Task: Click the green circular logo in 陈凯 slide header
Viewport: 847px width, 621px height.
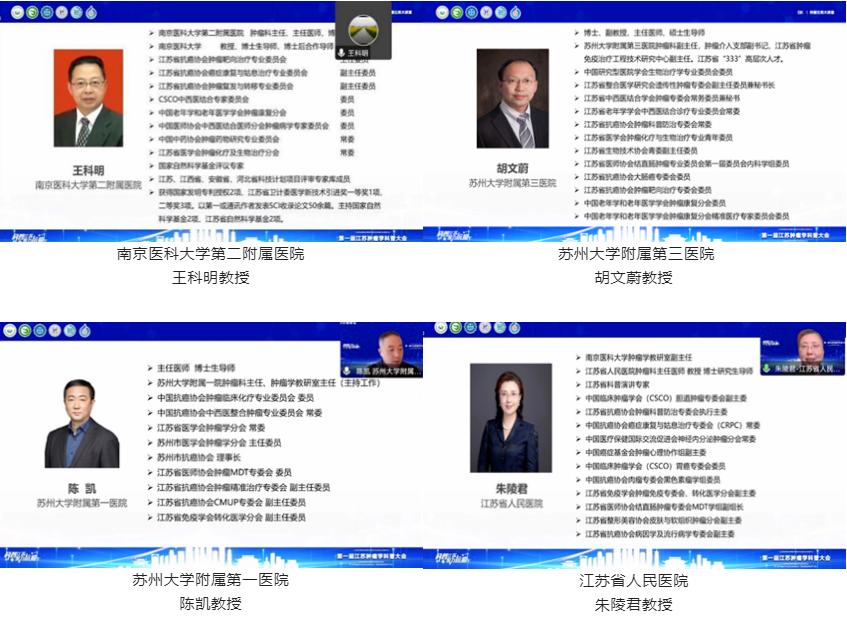Action: click(25, 330)
